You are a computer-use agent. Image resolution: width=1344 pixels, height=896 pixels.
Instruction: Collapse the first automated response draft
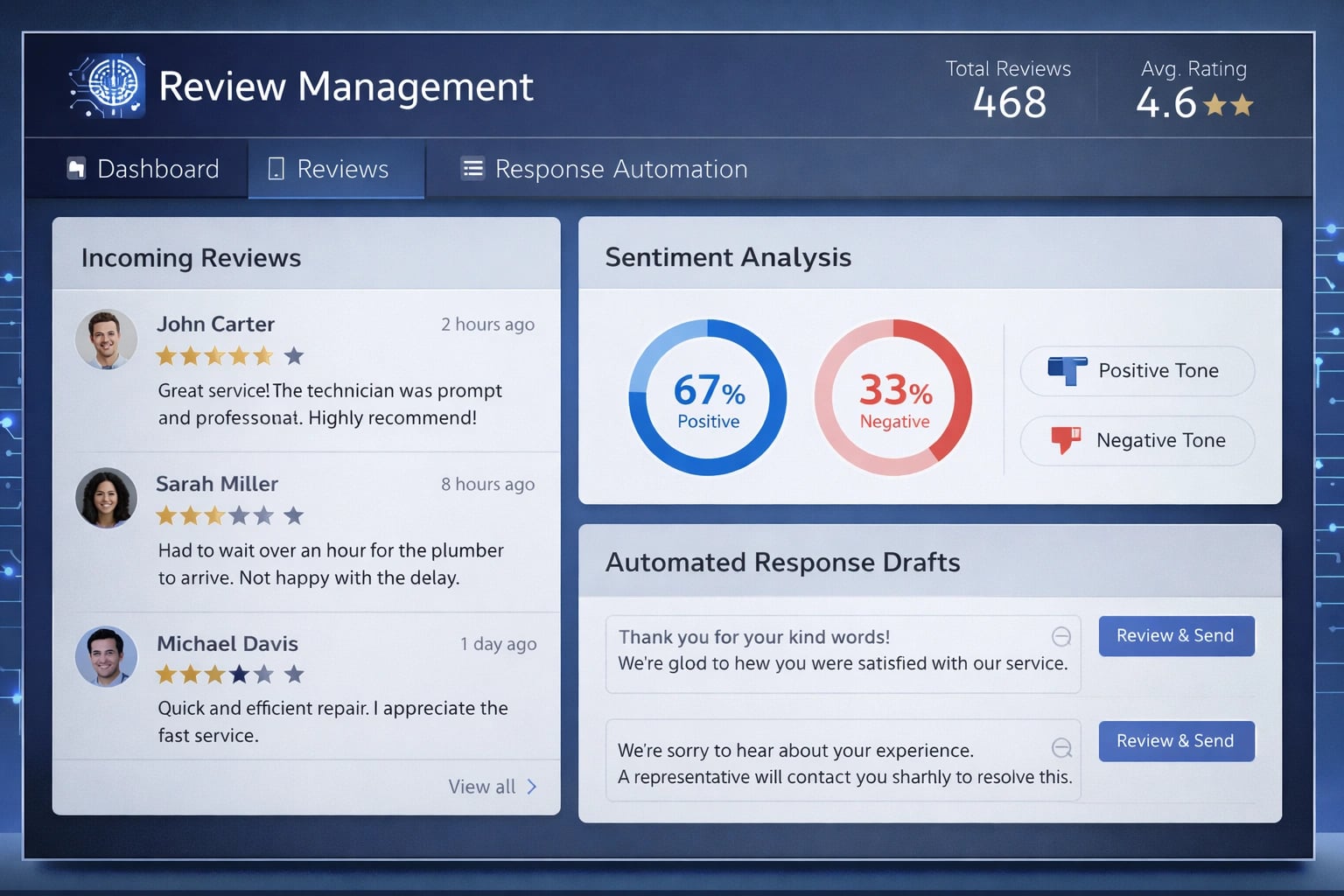click(1061, 638)
